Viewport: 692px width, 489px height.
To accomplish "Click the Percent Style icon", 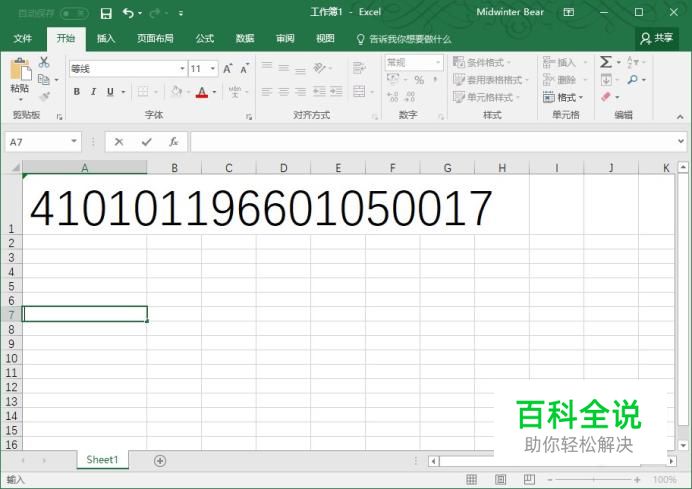I will tap(419, 80).
